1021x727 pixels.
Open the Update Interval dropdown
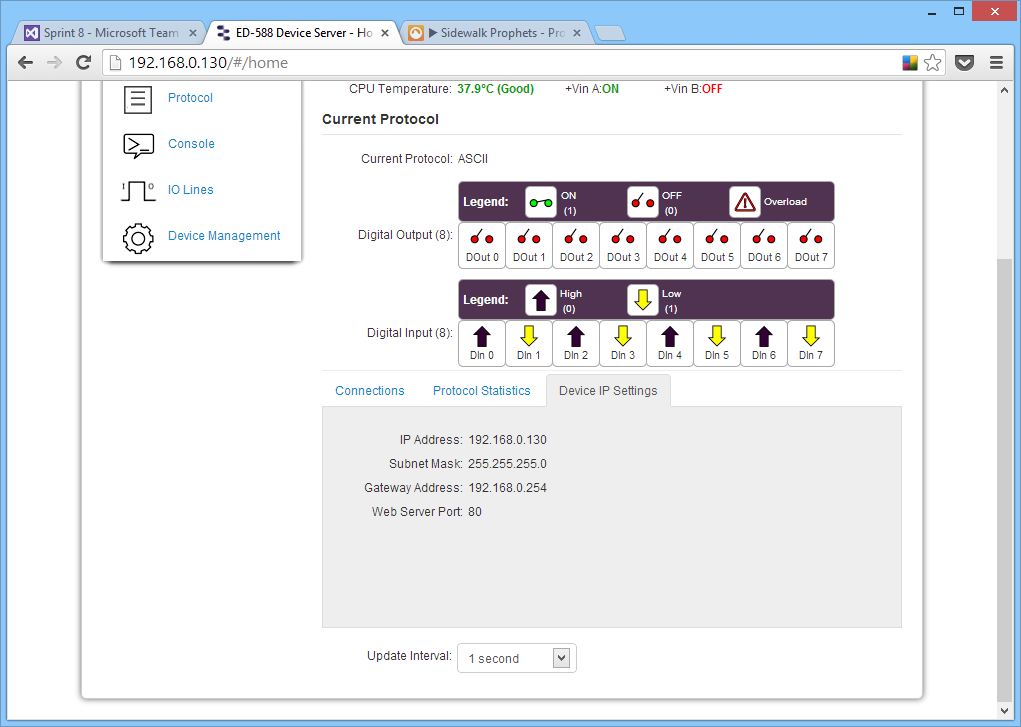pyautogui.click(x=516, y=658)
